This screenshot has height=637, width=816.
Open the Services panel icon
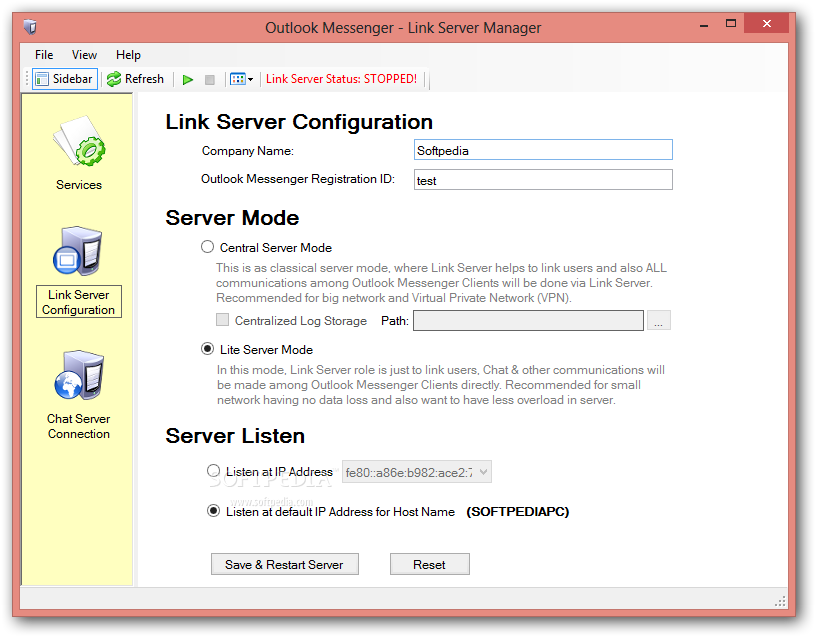point(79,141)
